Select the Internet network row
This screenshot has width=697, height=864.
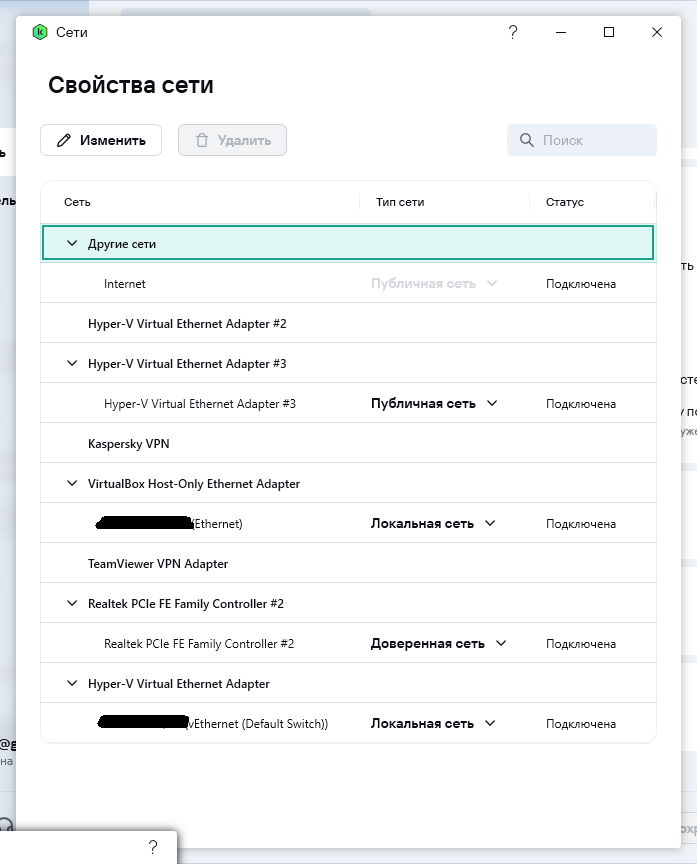click(348, 283)
